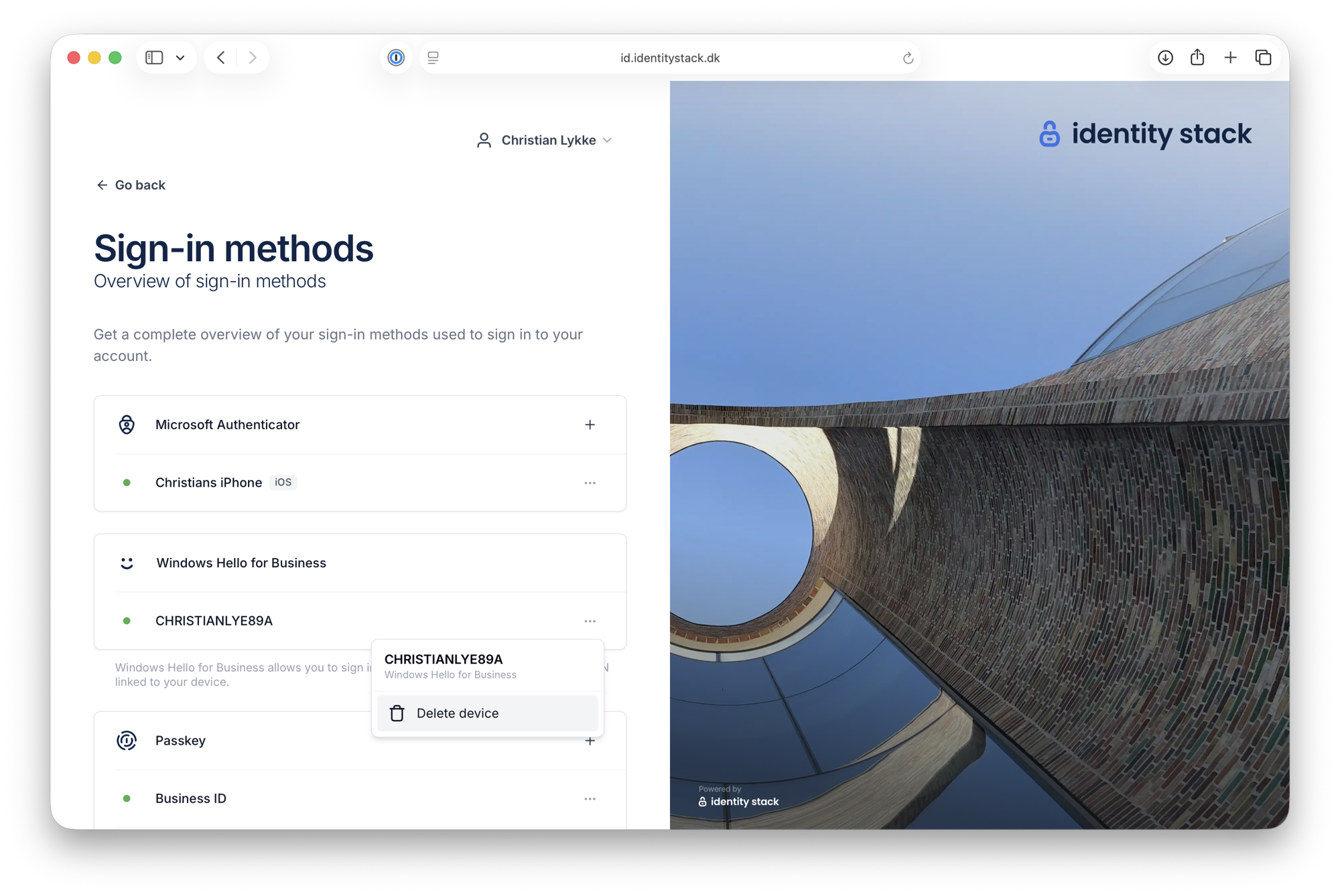
Task: Select the Christians iPhone device row
Action: tap(360, 483)
